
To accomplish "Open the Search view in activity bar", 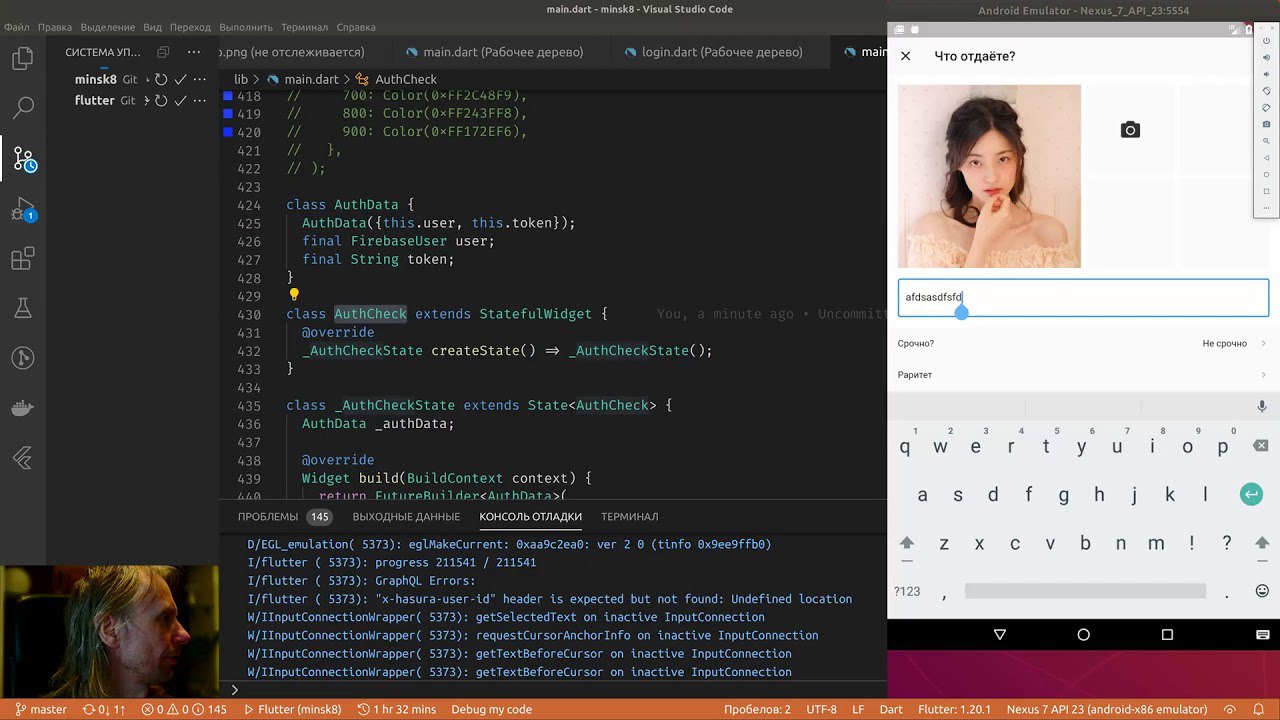I will (x=23, y=107).
